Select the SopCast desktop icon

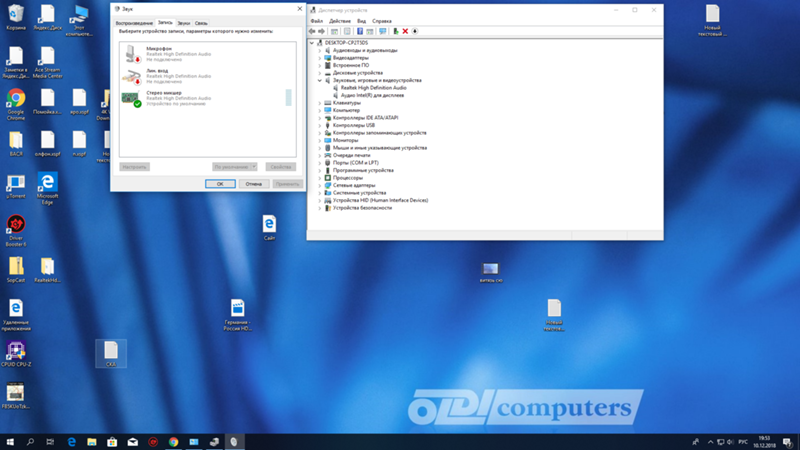click(16, 270)
